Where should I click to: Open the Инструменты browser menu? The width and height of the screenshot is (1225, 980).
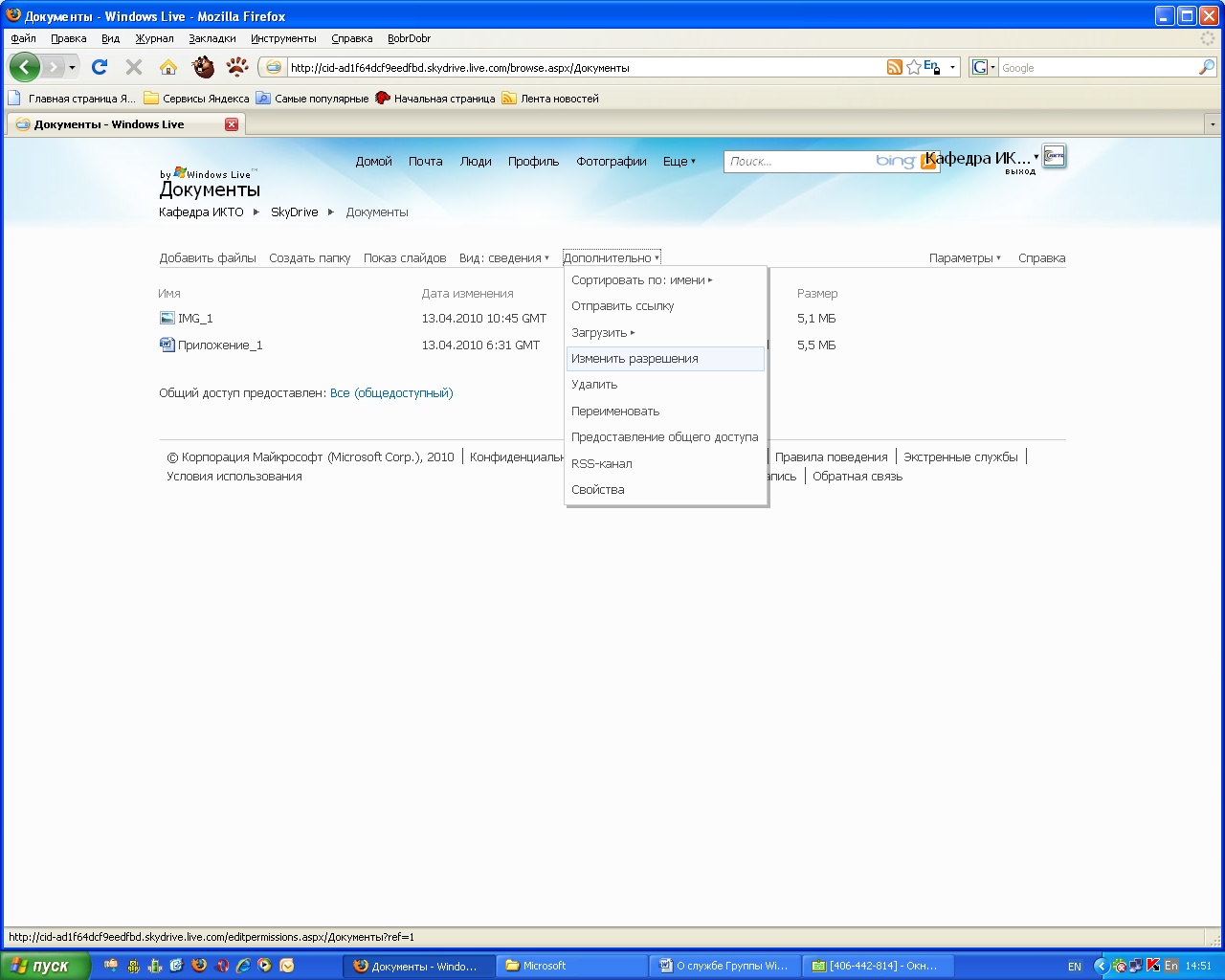pyautogui.click(x=283, y=38)
